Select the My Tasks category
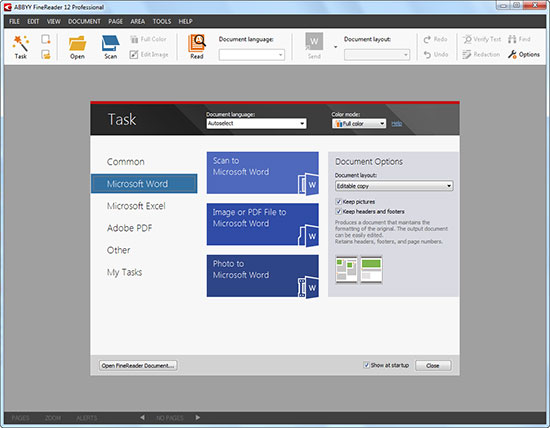Screen dimensions: 550x428 click(124, 272)
